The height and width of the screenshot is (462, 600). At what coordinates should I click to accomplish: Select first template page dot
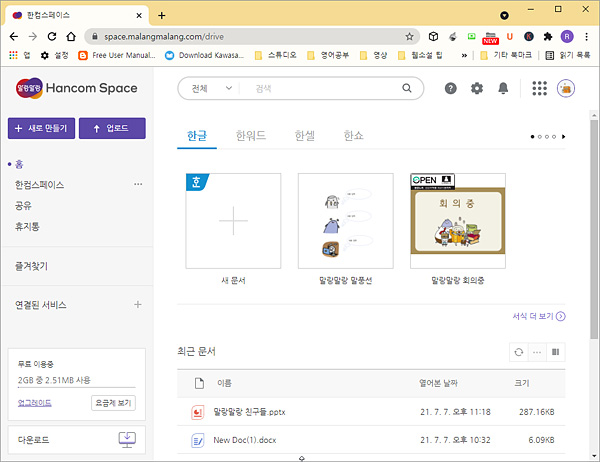[532, 137]
